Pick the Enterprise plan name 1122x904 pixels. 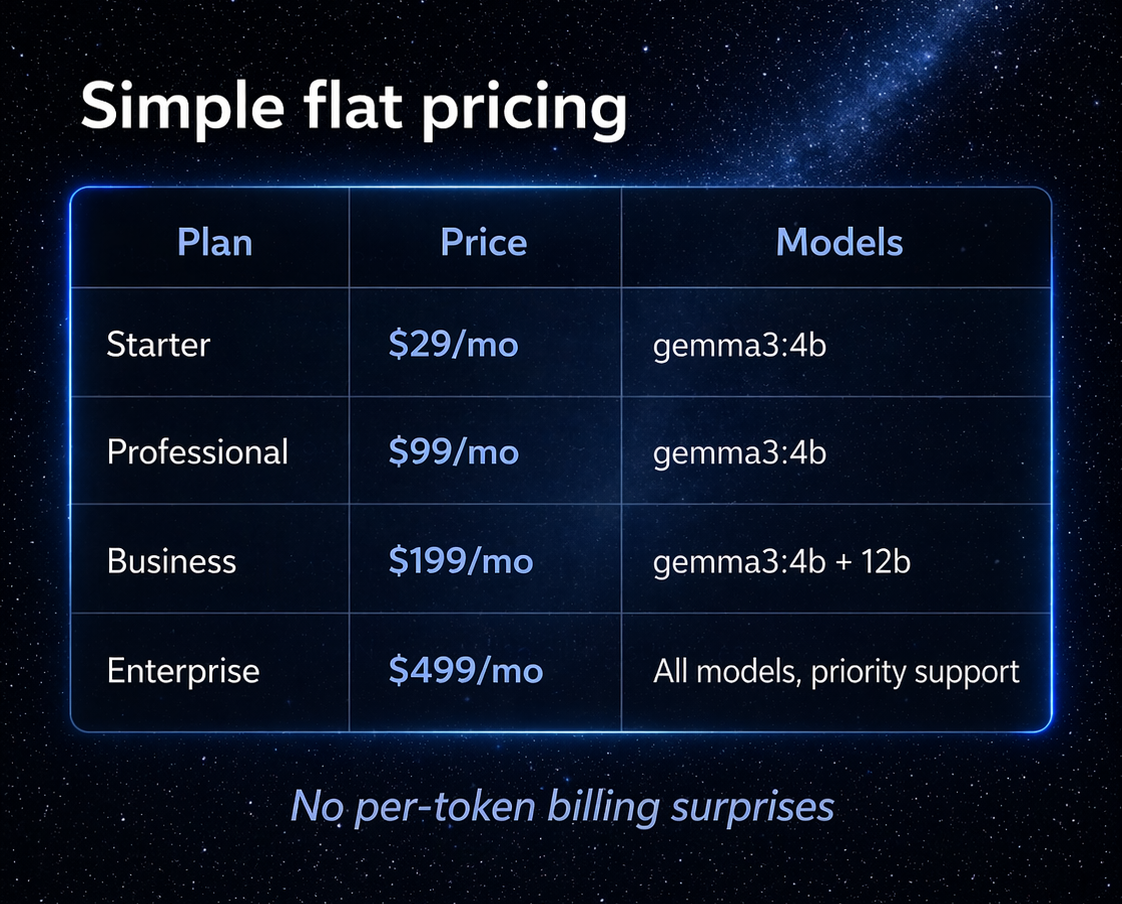coord(183,671)
